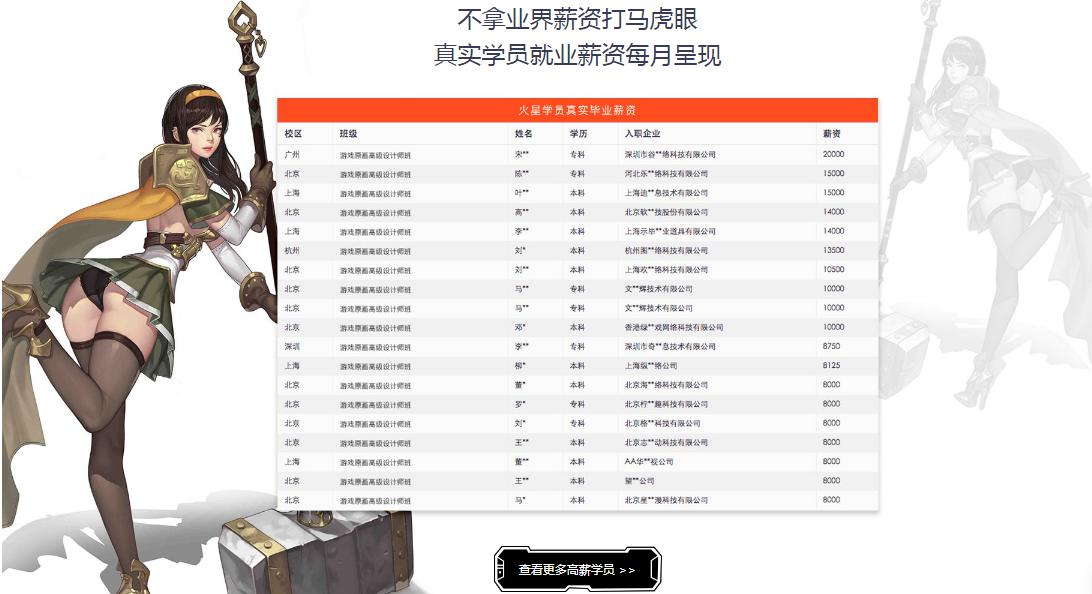Select the 入职企业 column header

point(642,133)
